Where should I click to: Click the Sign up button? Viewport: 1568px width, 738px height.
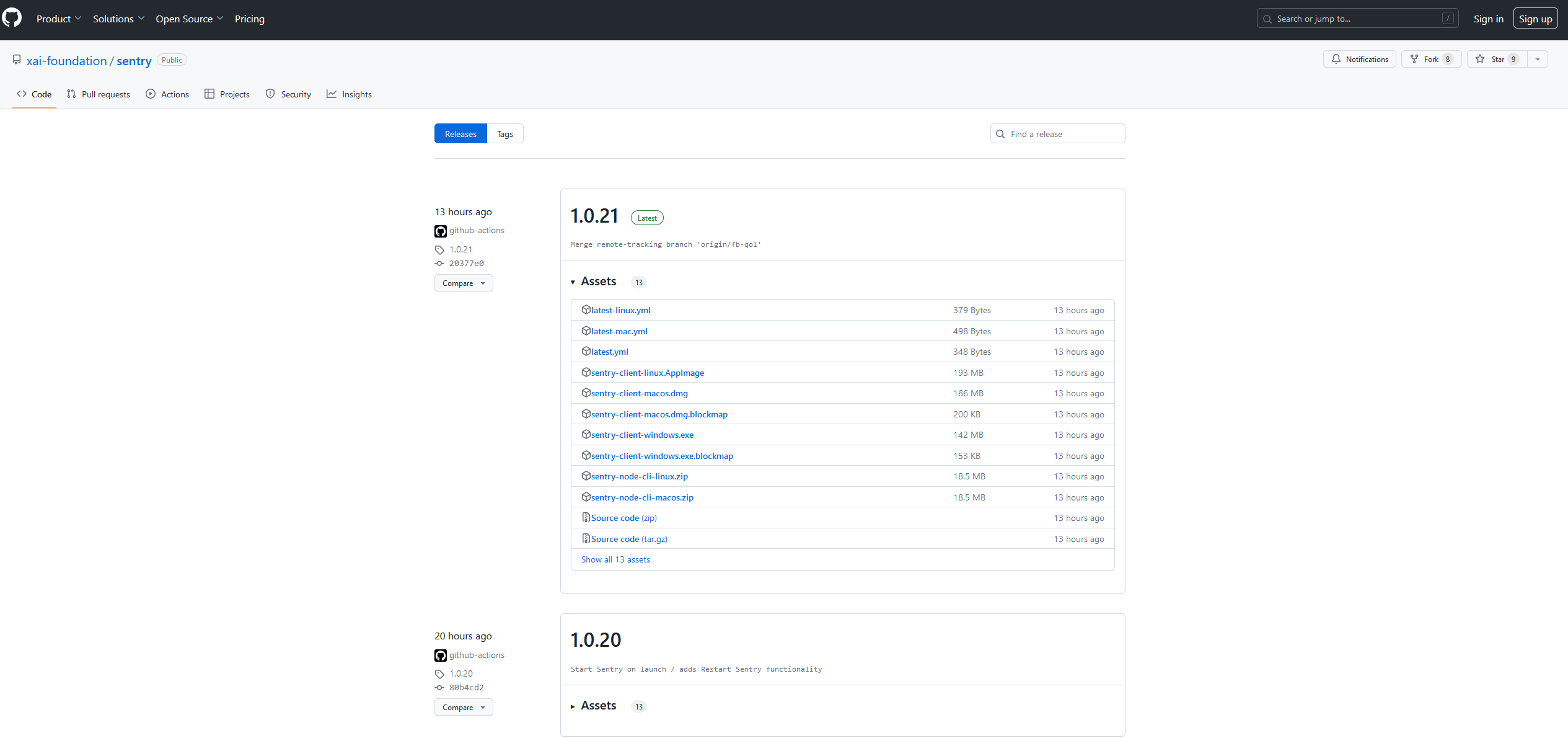1535,19
